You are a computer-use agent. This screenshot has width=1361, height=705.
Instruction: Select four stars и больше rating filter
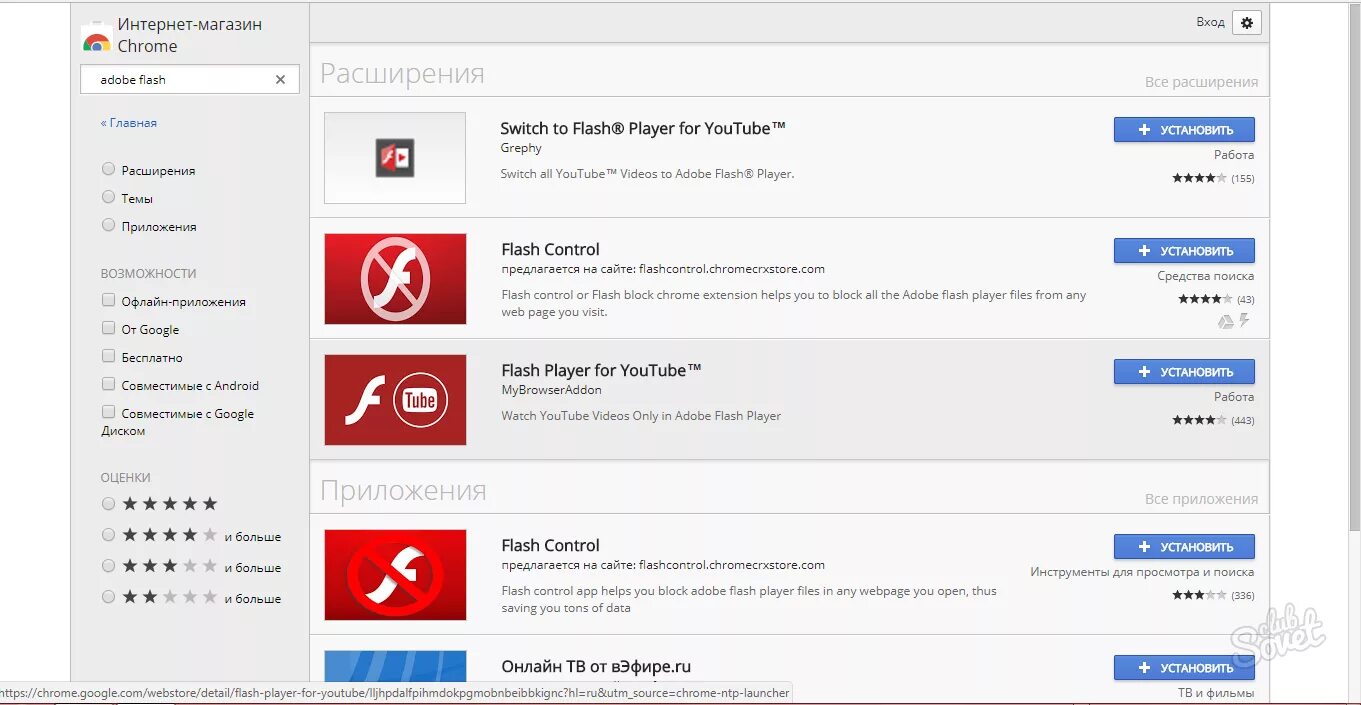(x=108, y=535)
